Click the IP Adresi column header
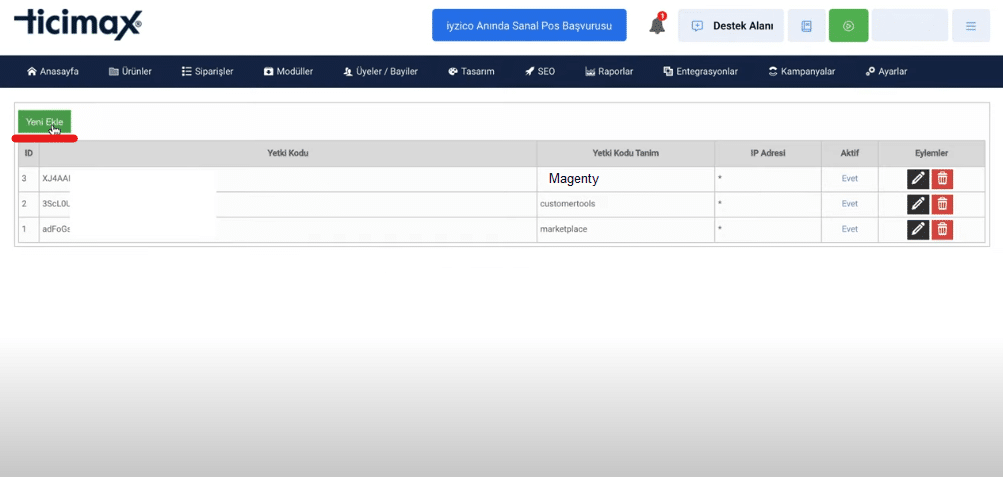Image resolution: width=1003 pixels, height=477 pixels. (768, 153)
